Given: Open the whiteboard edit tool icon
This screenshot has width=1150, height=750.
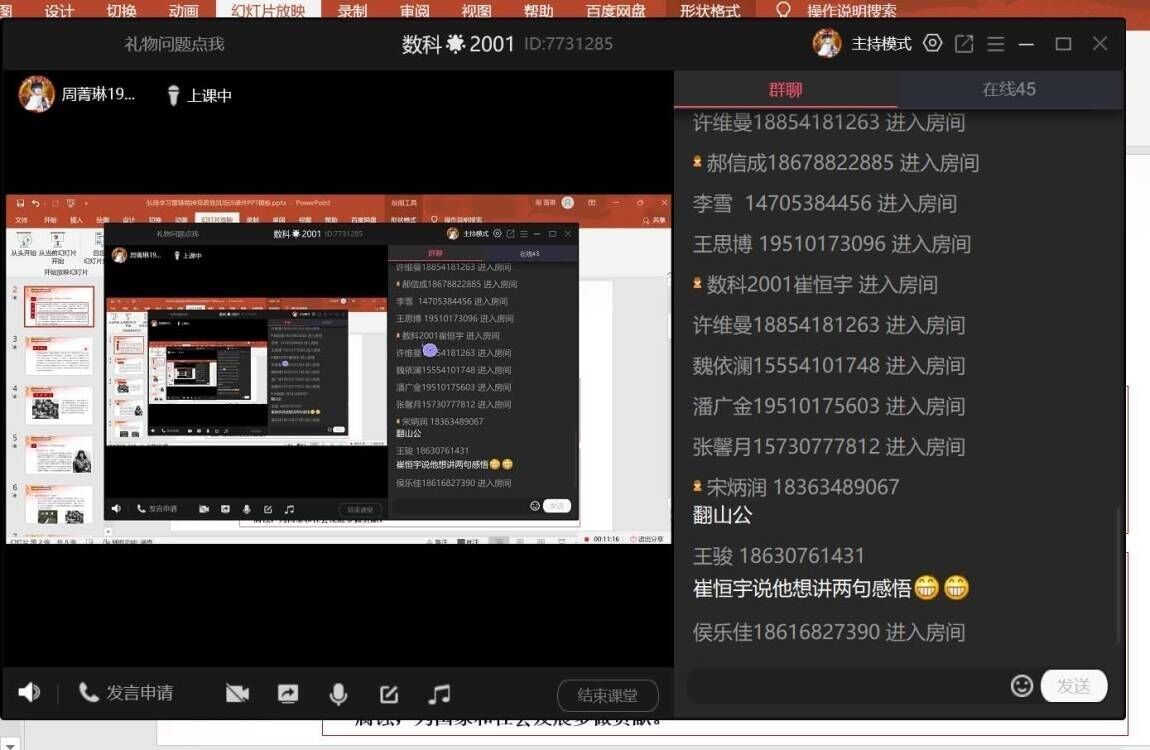Looking at the screenshot, I should click(389, 694).
